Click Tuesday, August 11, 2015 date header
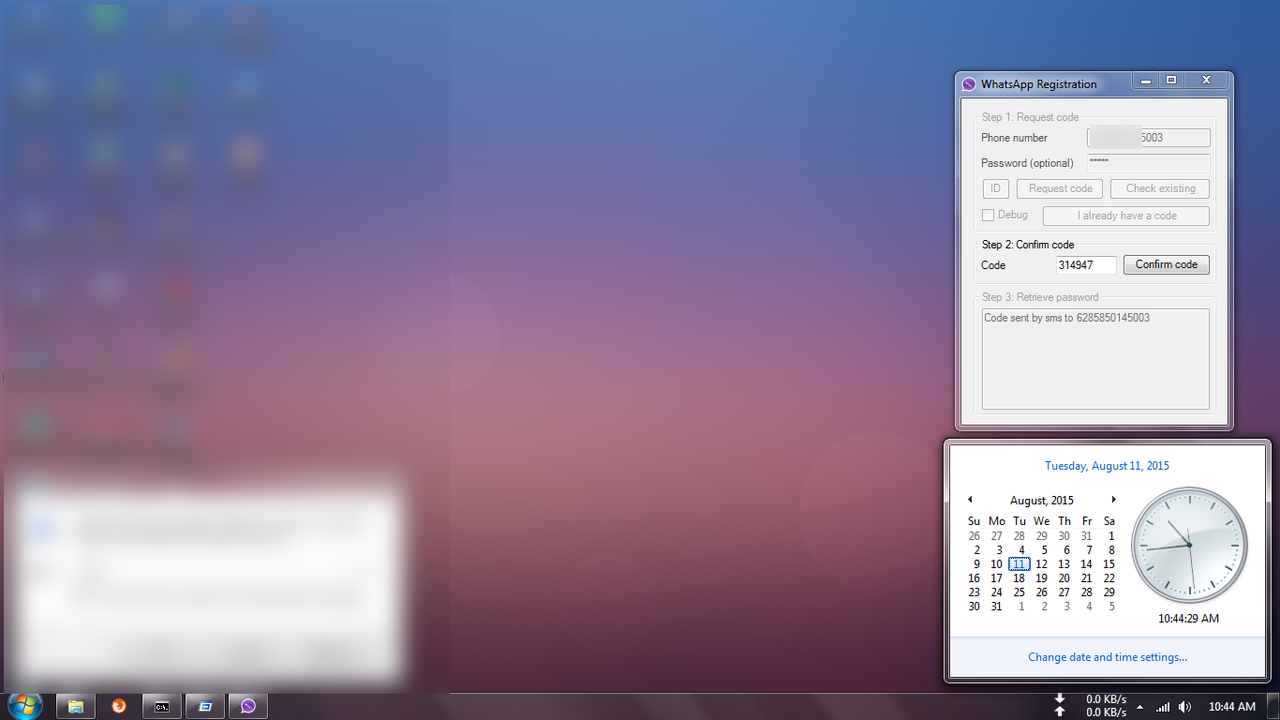1280x720 pixels. tap(1107, 466)
